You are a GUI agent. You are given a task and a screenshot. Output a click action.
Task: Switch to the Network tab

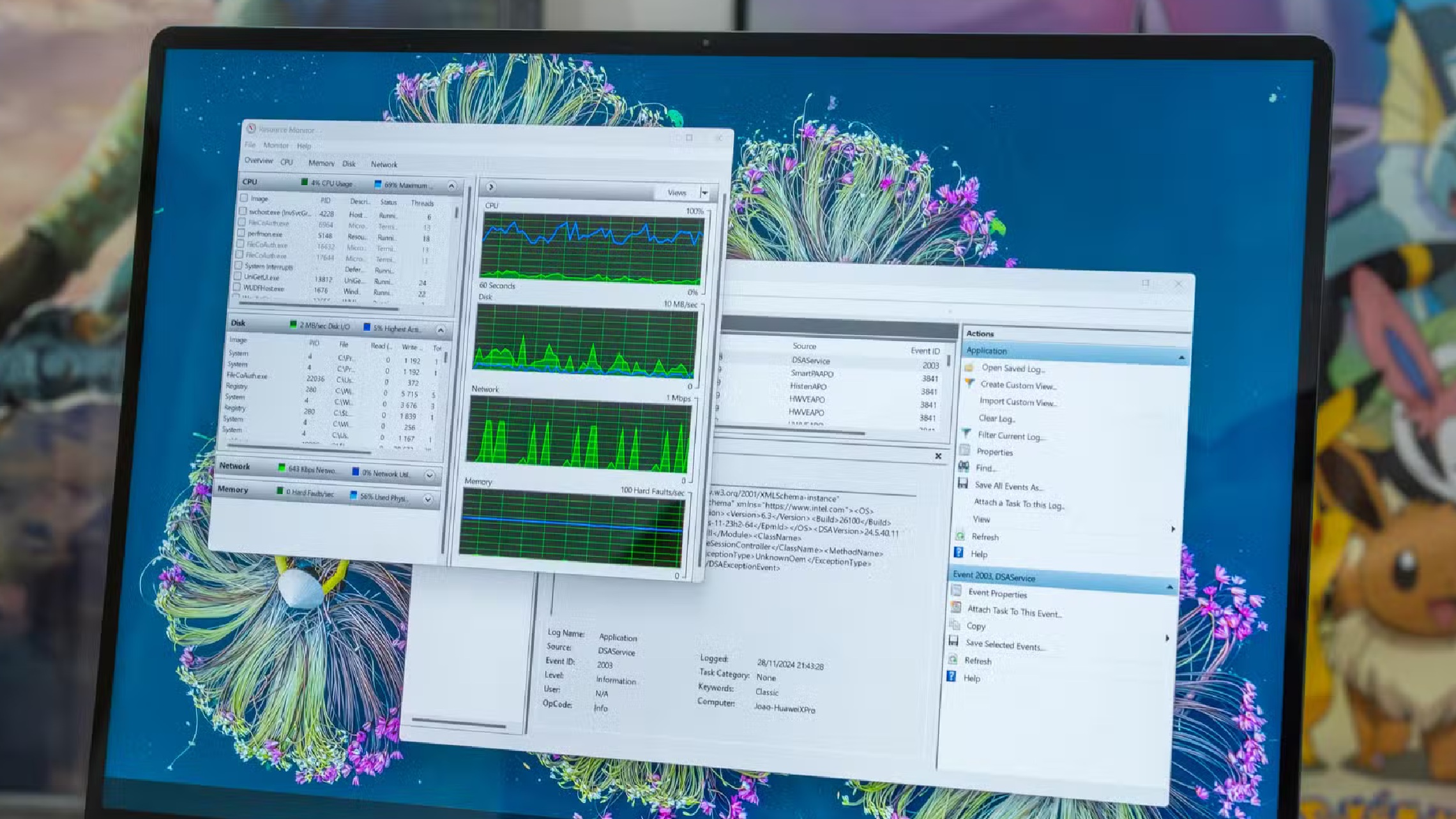(384, 165)
